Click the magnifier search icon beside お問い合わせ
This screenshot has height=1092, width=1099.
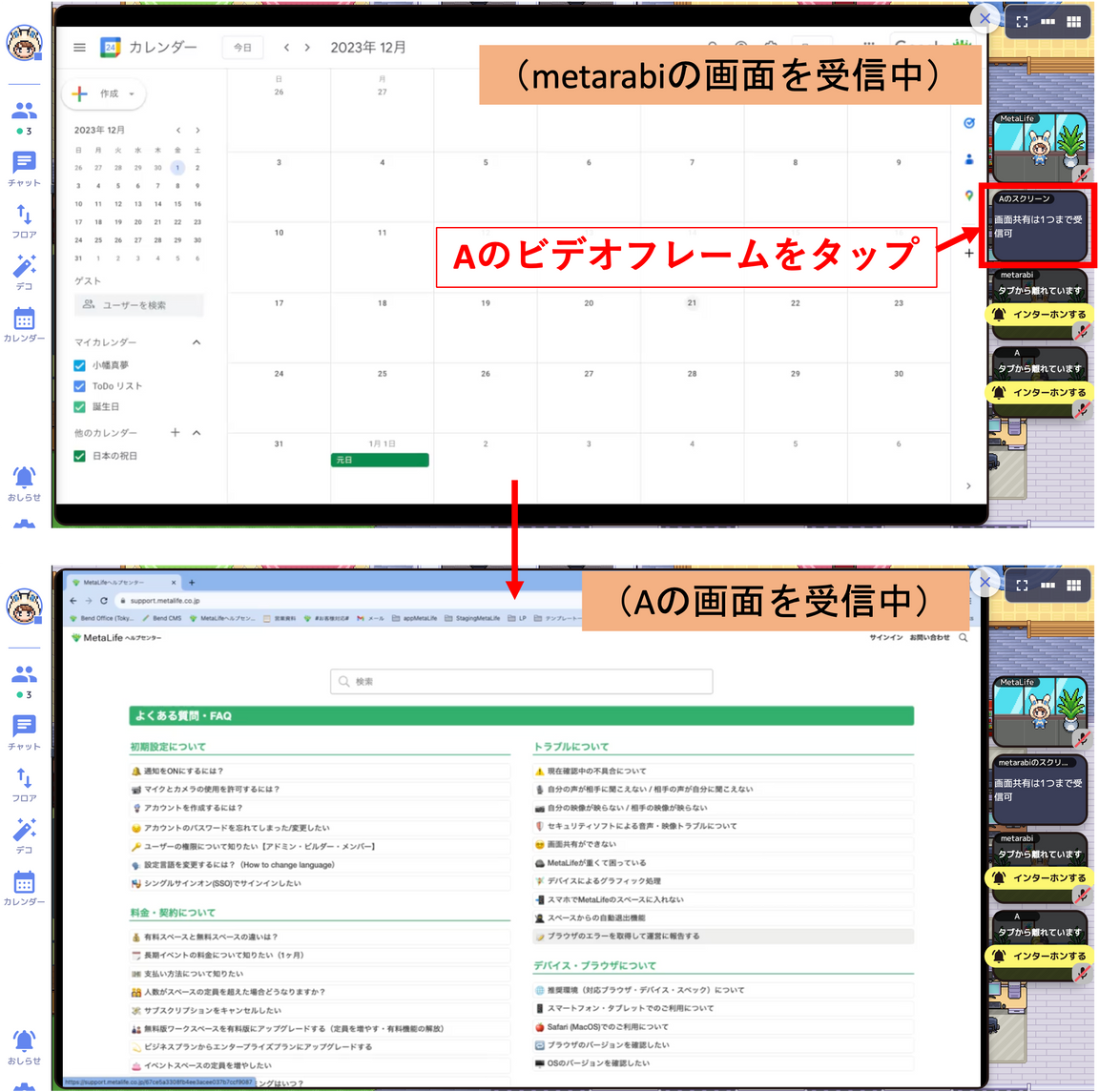tap(963, 638)
